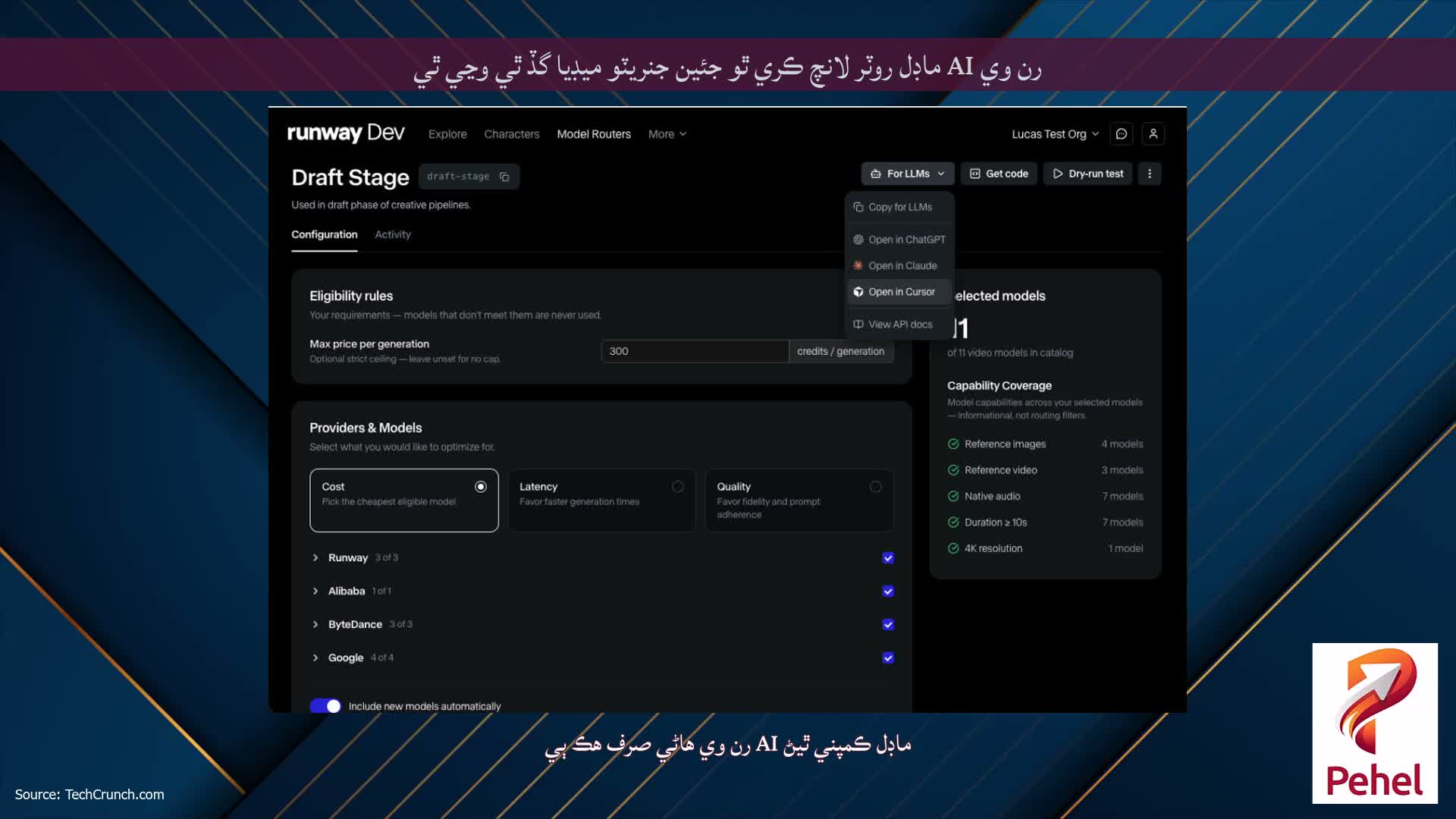1456x819 pixels.
Task: Click the Reference video check icon
Action: (953, 470)
